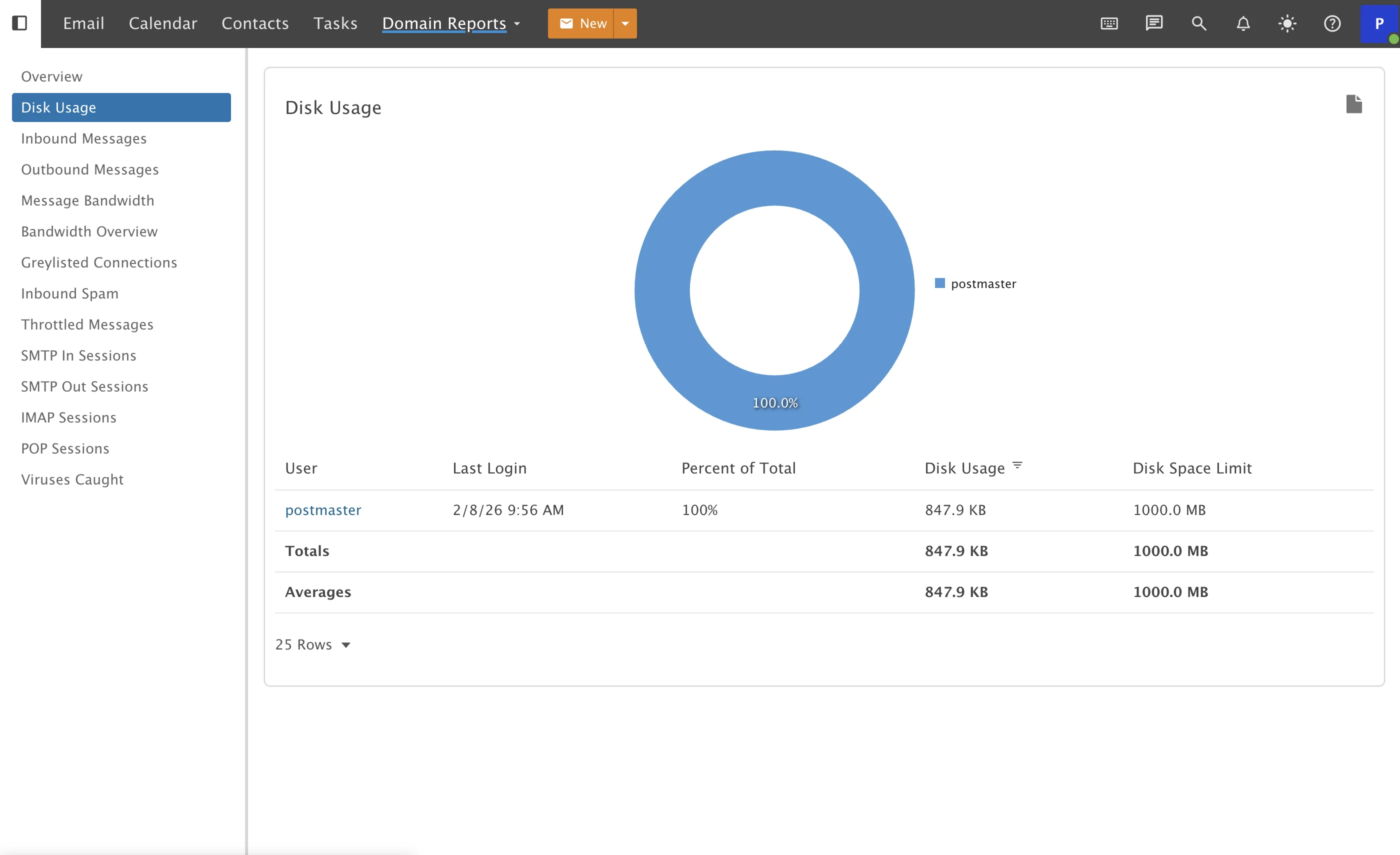Sort by Percent of Total column
The width and height of the screenshot is (1400, 855).
tap(738, 467)
